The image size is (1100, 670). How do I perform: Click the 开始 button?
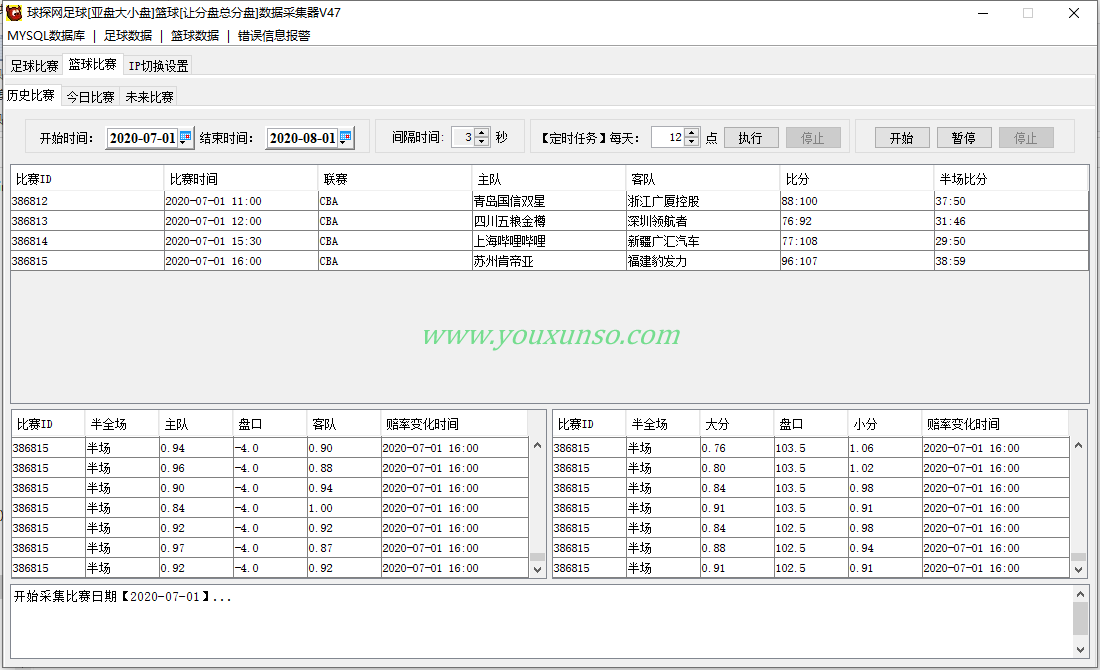pos(902,138)
